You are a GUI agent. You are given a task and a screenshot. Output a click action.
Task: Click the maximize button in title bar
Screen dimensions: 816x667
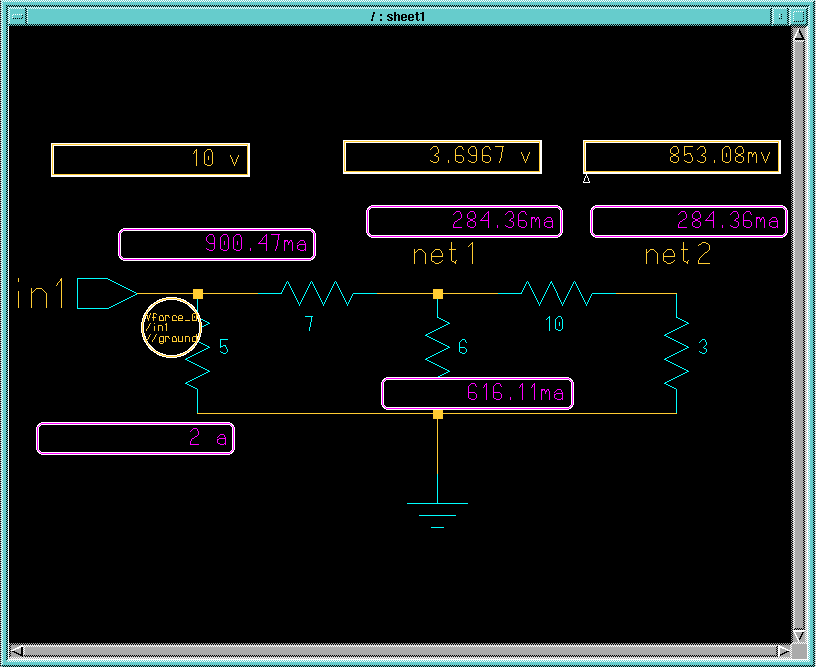point(798,17)
